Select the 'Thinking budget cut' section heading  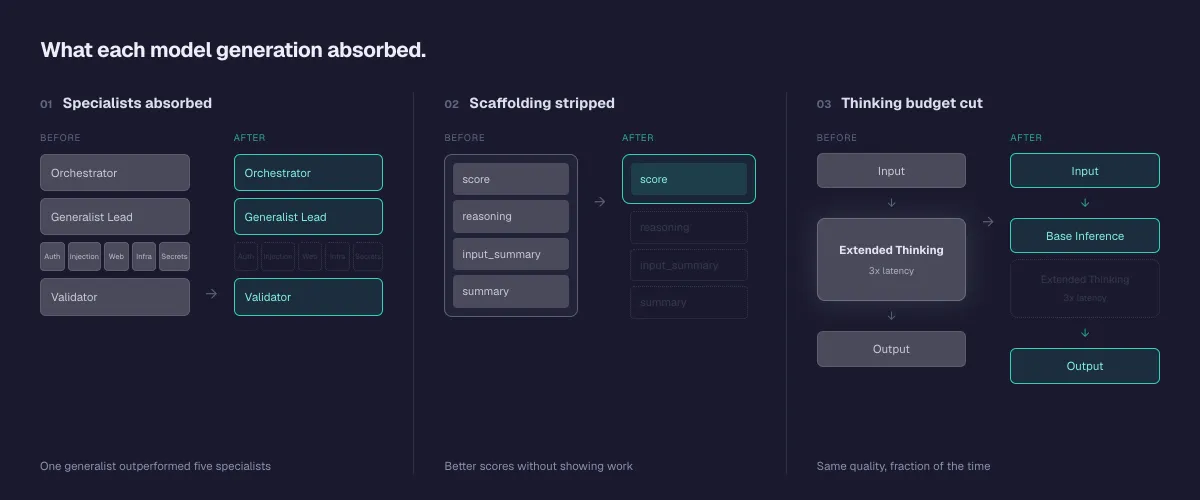click(912, 103)
